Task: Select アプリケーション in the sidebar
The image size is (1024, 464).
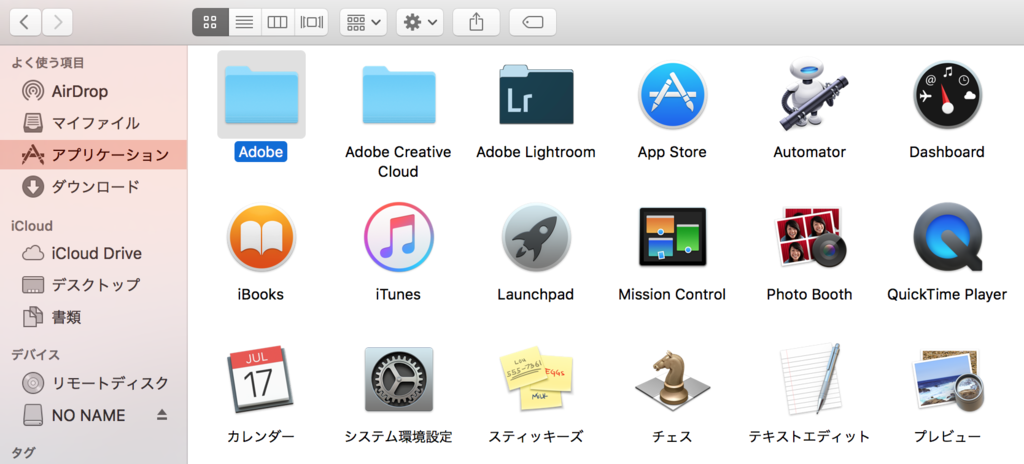Action: pos(93,155)
